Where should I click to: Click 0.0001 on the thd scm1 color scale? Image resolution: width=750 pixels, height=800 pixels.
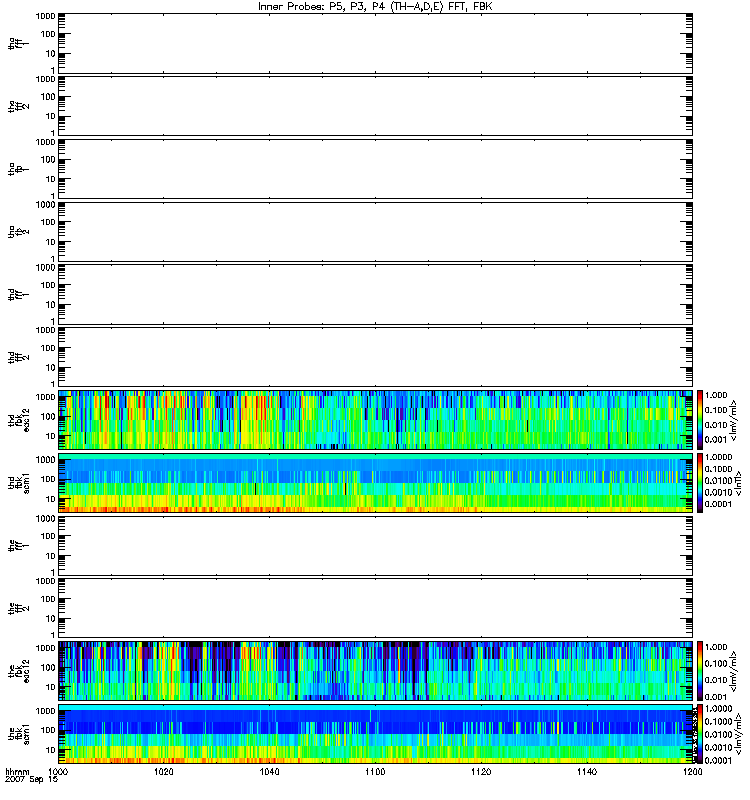pos(718,504)
